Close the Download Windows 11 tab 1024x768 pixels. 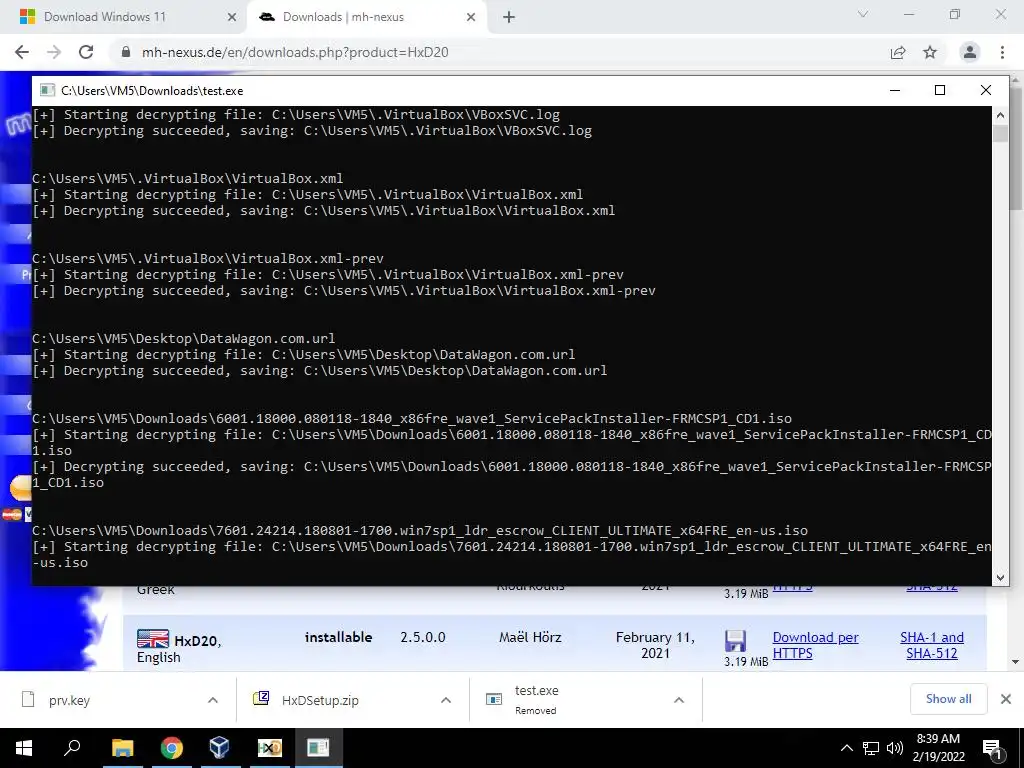click(231, 18)
